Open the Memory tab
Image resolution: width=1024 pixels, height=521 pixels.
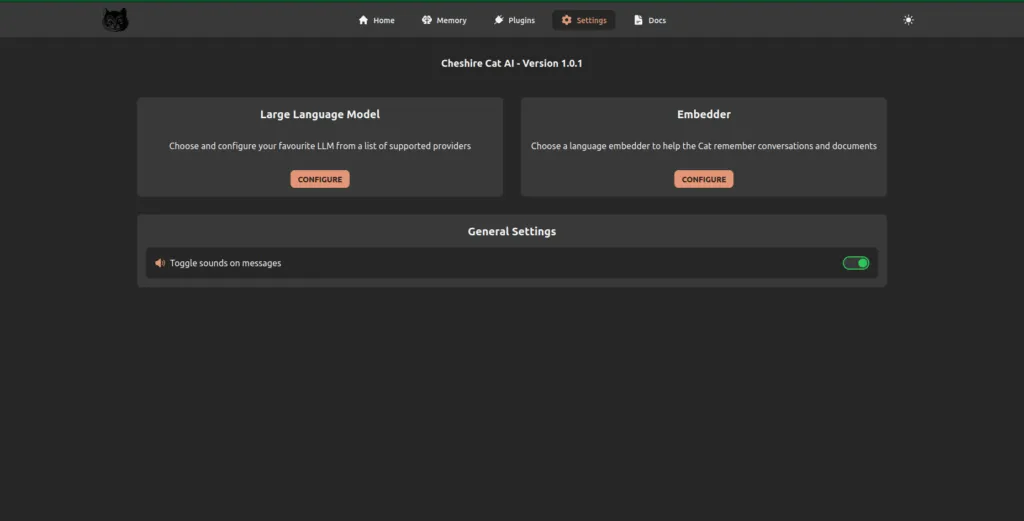(444, 20)
